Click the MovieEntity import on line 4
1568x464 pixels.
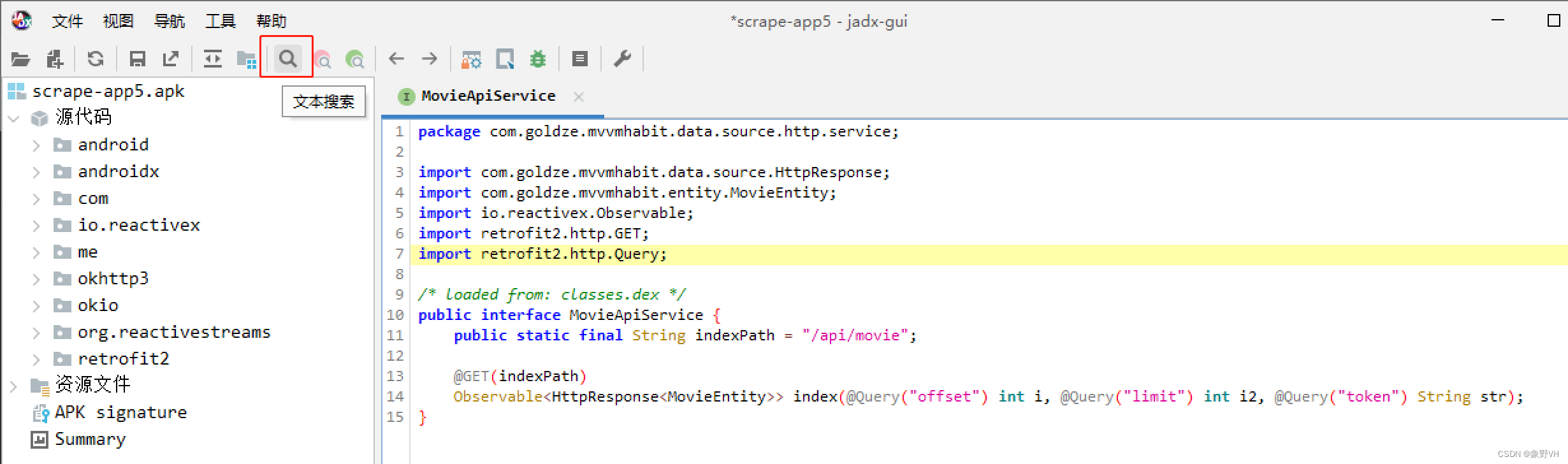627,192
